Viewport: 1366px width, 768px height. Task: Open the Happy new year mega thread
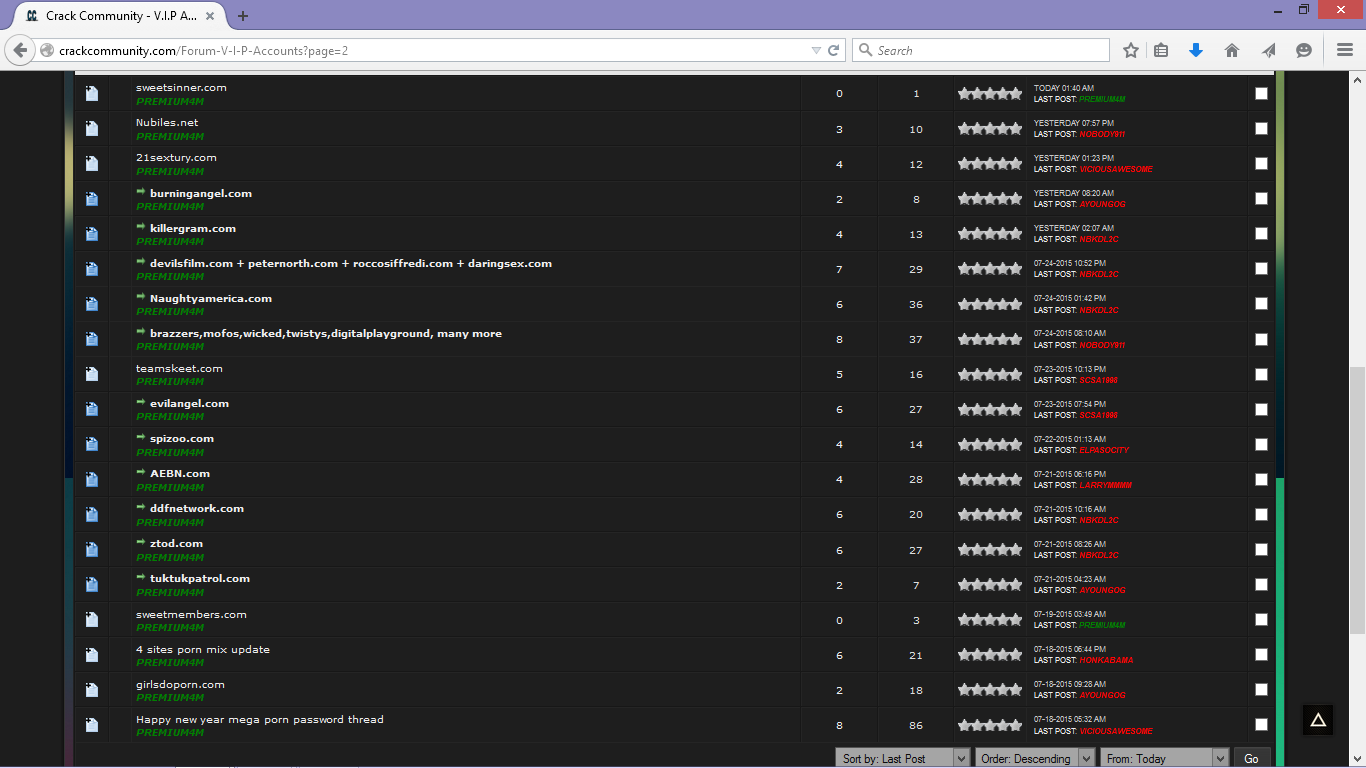[x=260, y=719]
